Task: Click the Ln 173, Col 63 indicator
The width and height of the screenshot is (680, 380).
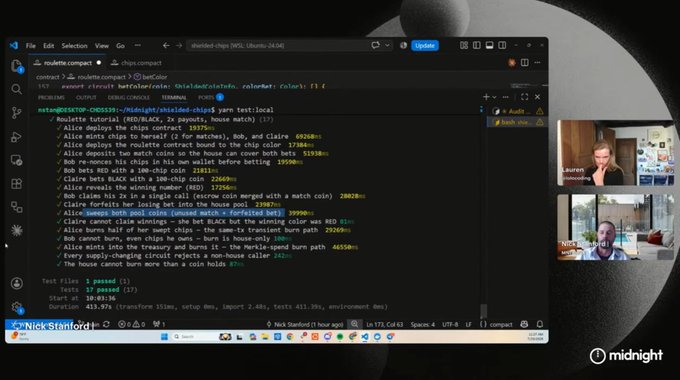Action: coord(384,324)
